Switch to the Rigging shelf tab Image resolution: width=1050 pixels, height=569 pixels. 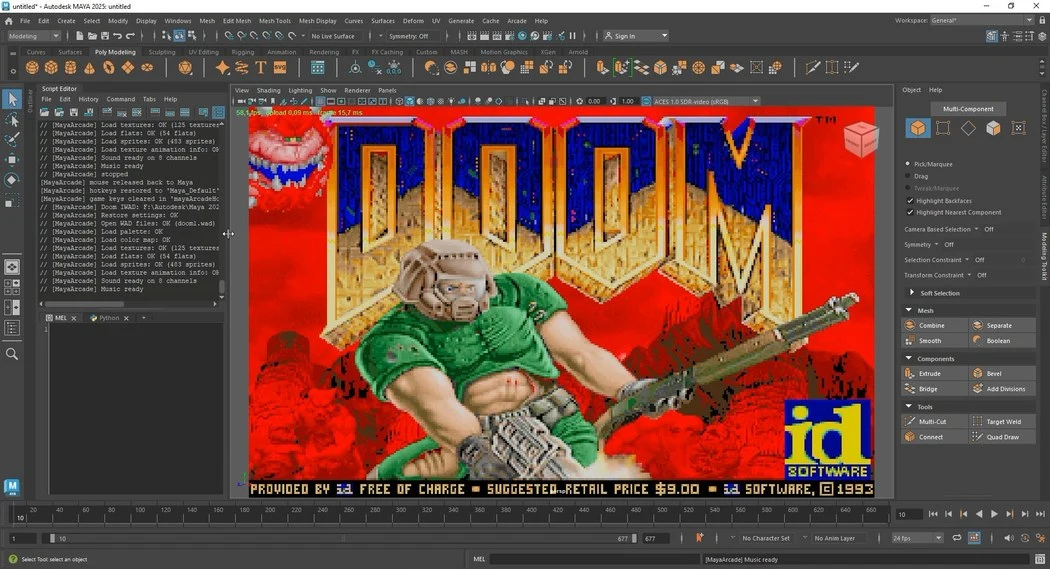242,52
